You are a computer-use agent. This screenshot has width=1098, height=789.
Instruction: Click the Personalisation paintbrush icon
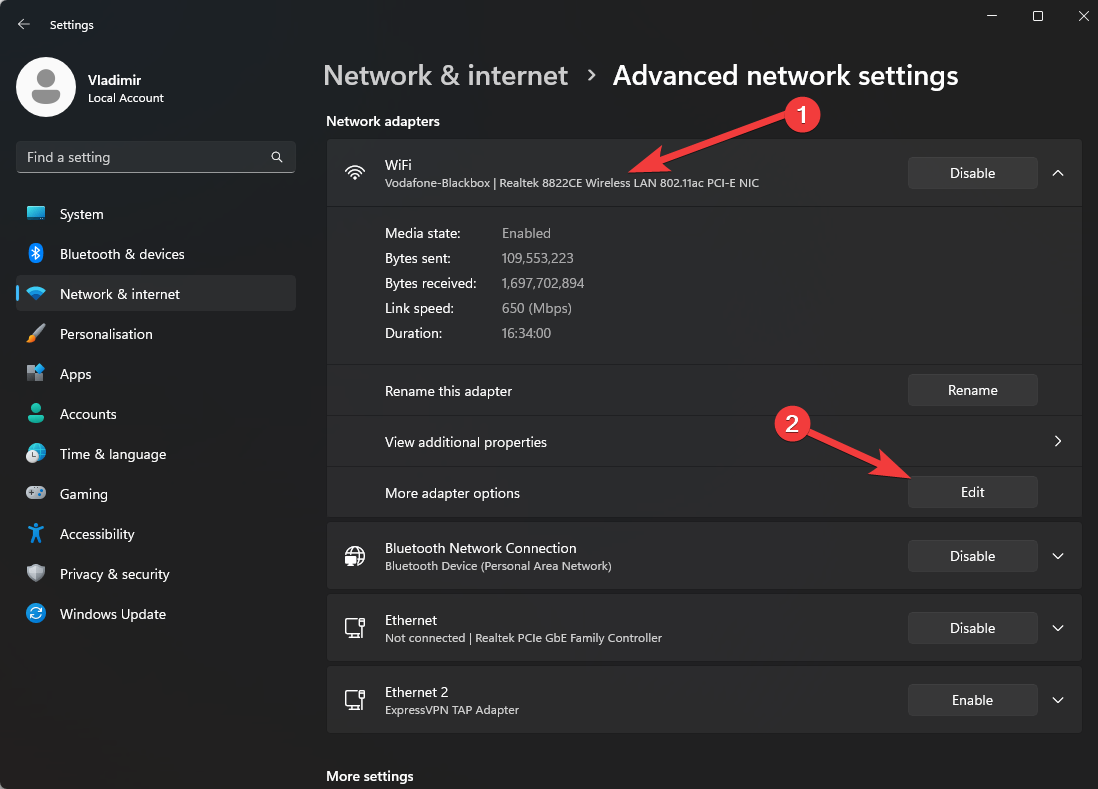pos(36,334)
